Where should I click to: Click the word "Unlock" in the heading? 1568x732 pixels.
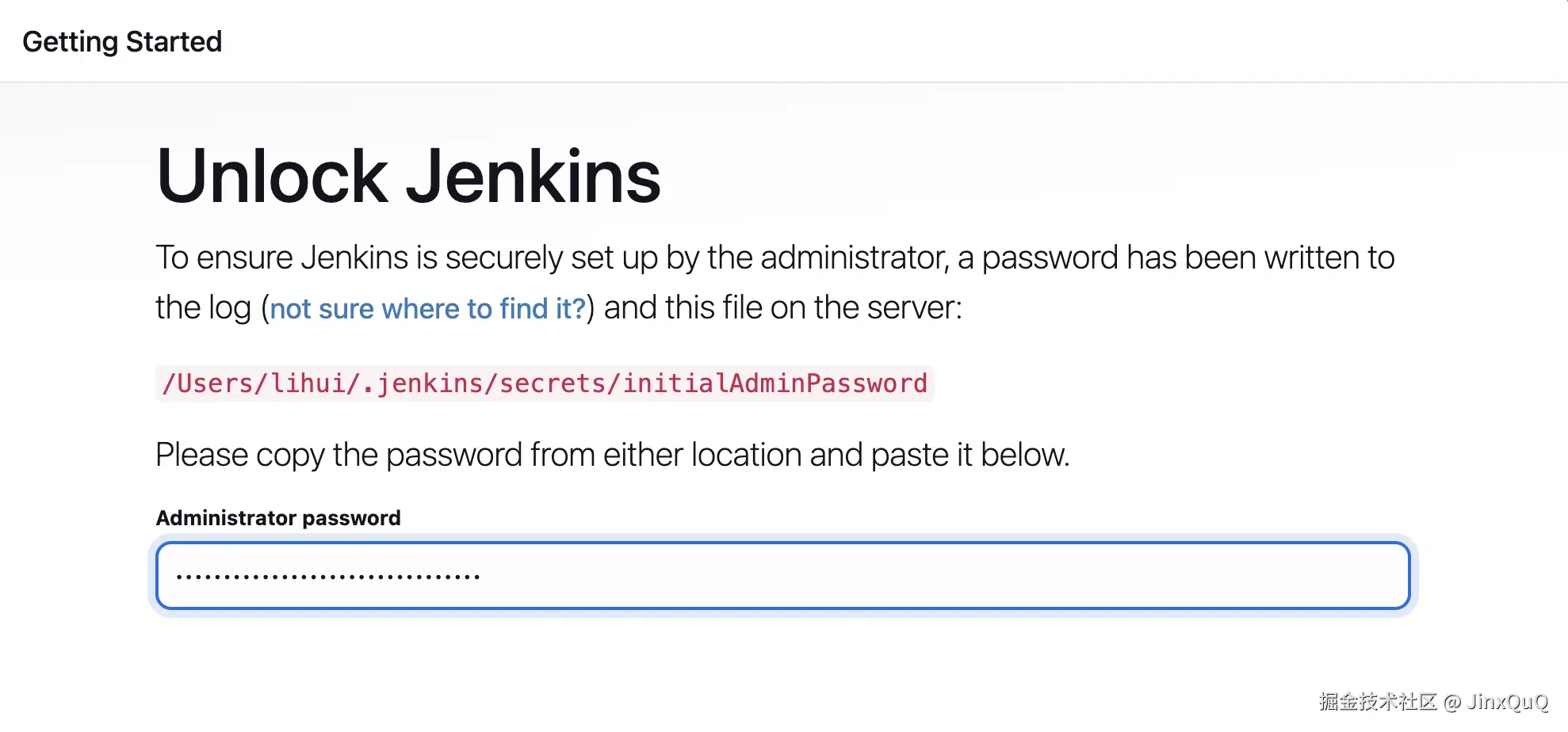coord(271,177)
